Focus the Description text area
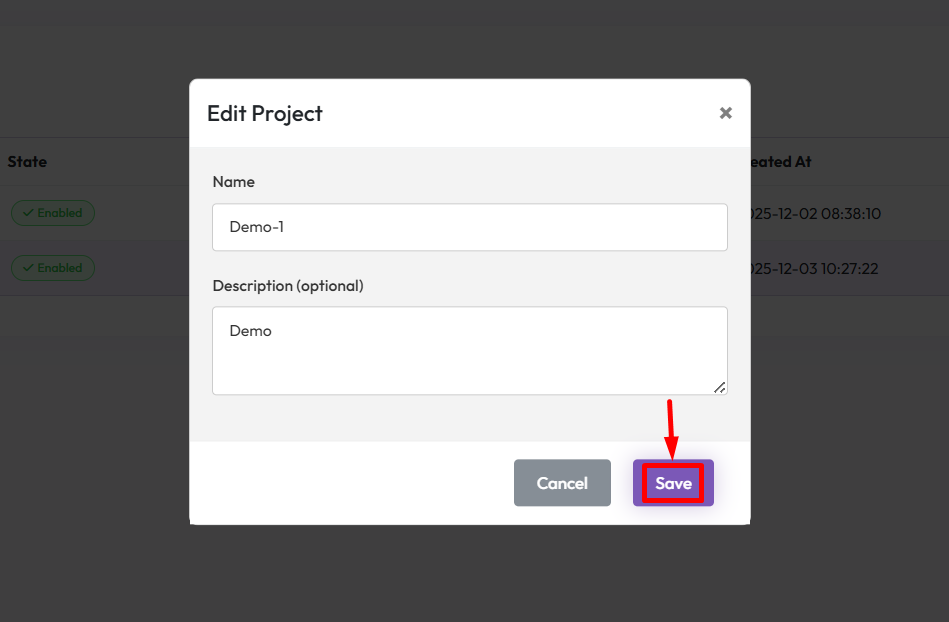 [469, 350]
